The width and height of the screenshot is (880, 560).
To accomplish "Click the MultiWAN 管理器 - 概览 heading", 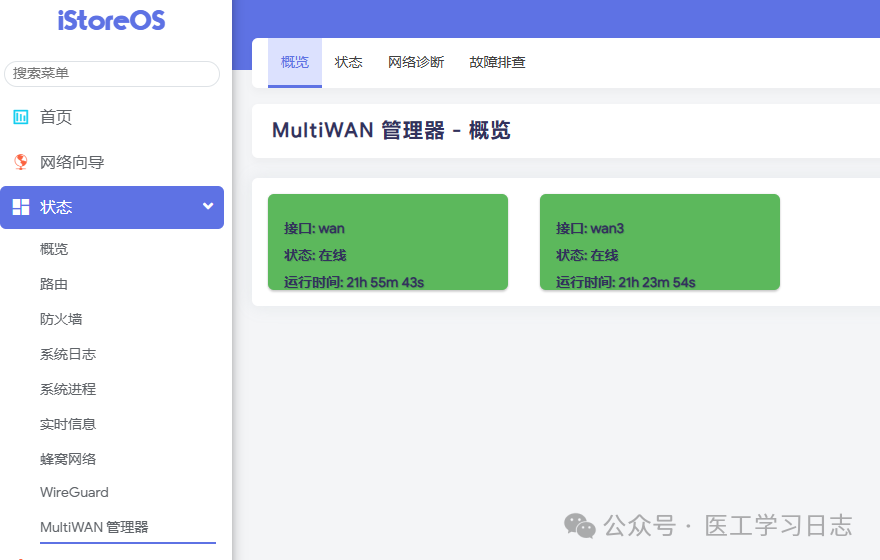I will 391,130.
